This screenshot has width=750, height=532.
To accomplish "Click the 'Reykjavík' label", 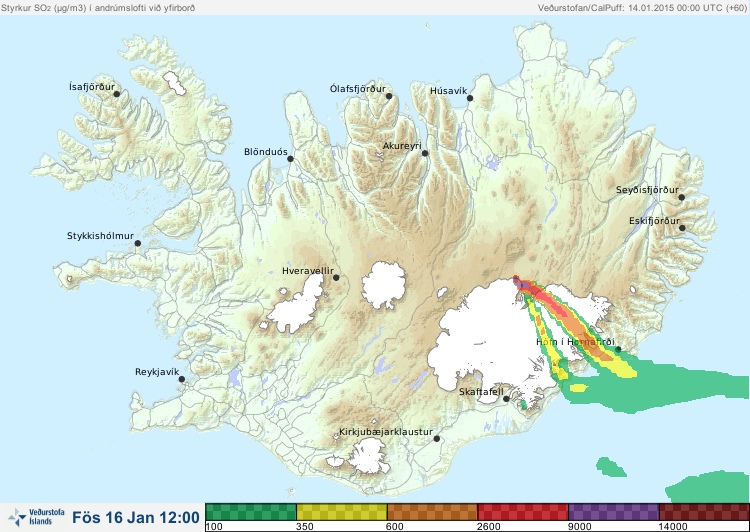I will coord(157,372).
